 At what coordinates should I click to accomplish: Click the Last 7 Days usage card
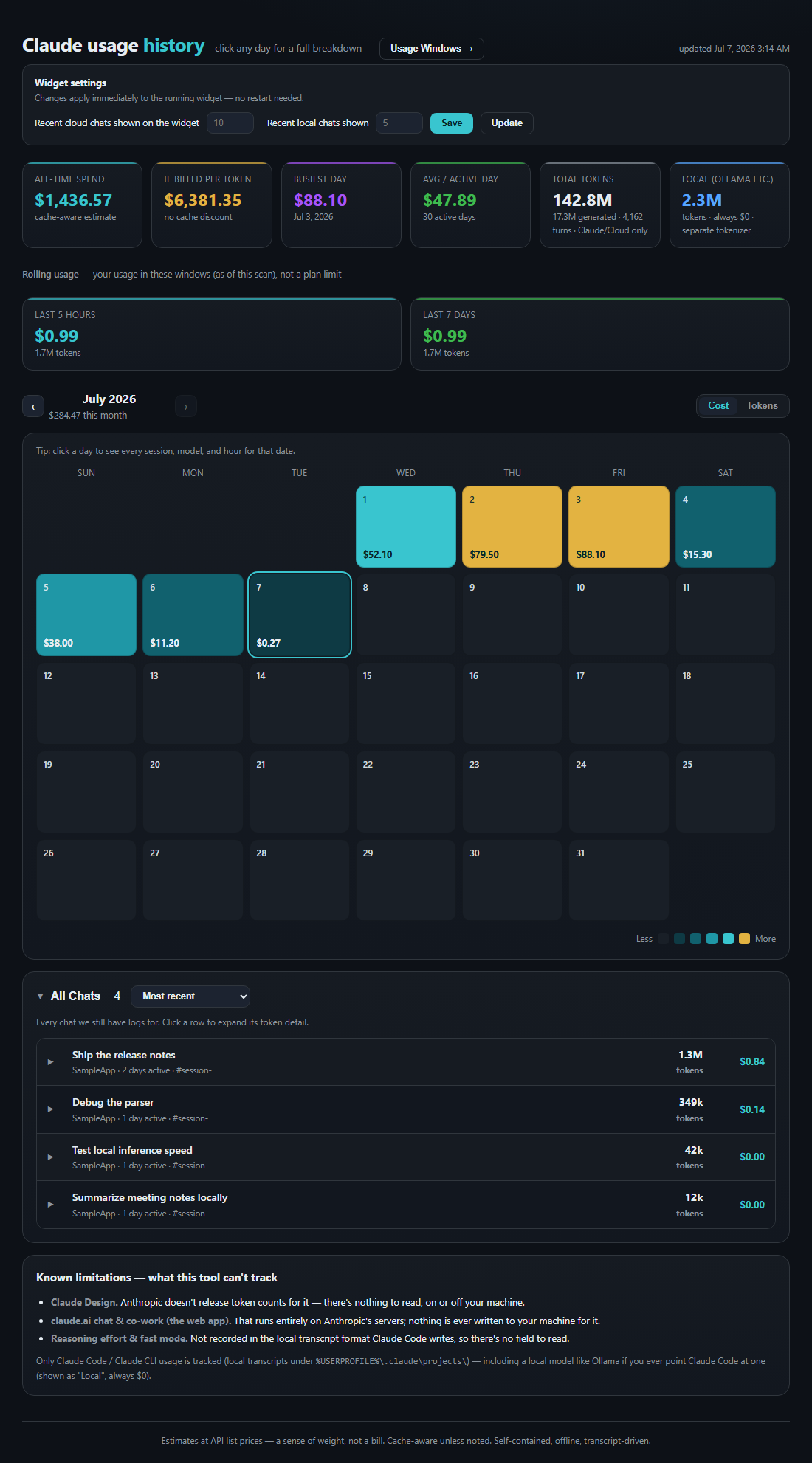point(600,334)
